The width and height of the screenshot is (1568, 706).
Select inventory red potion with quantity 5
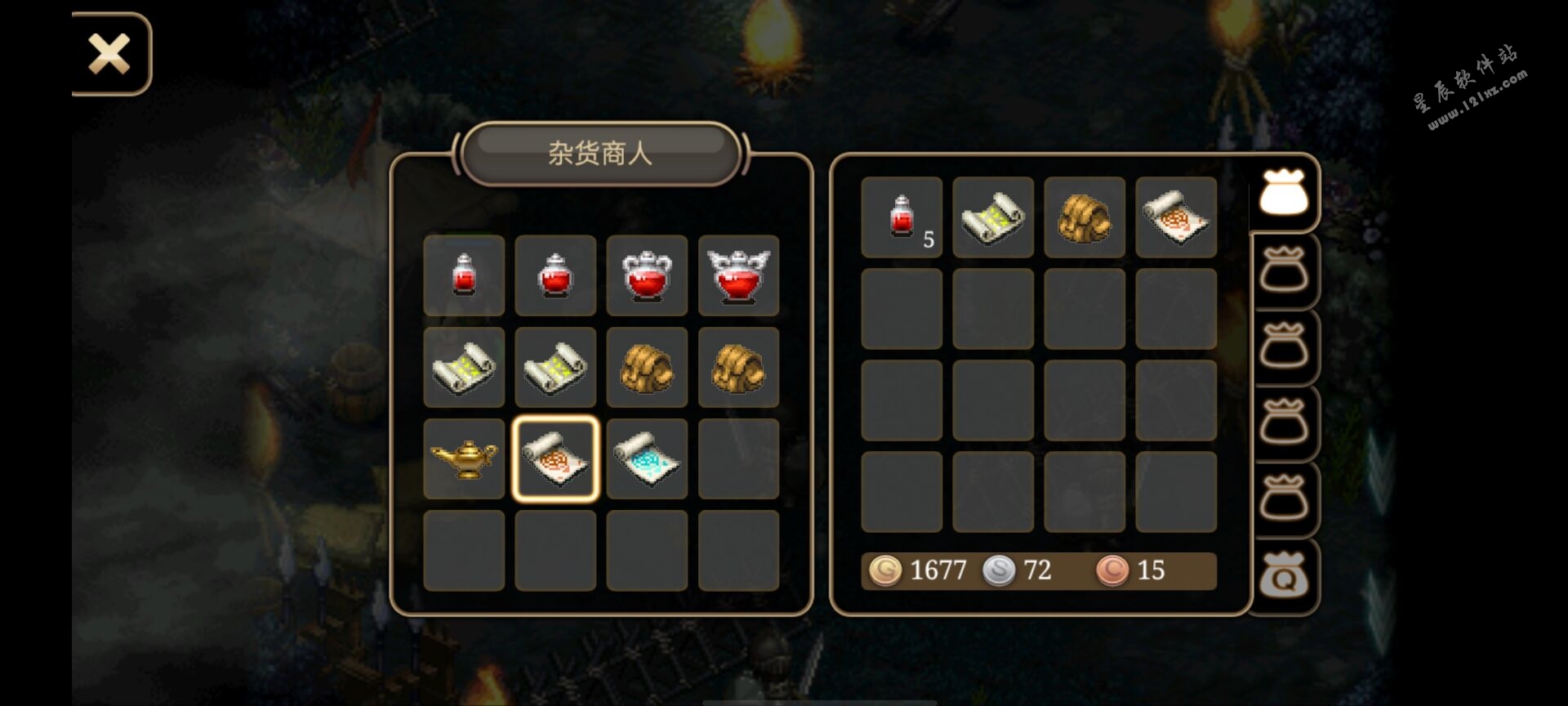902,217
